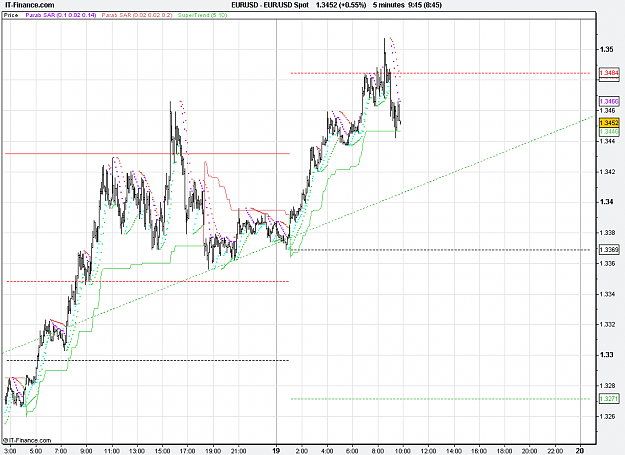Select the black 1.3369 price level tag

point(609,250)
